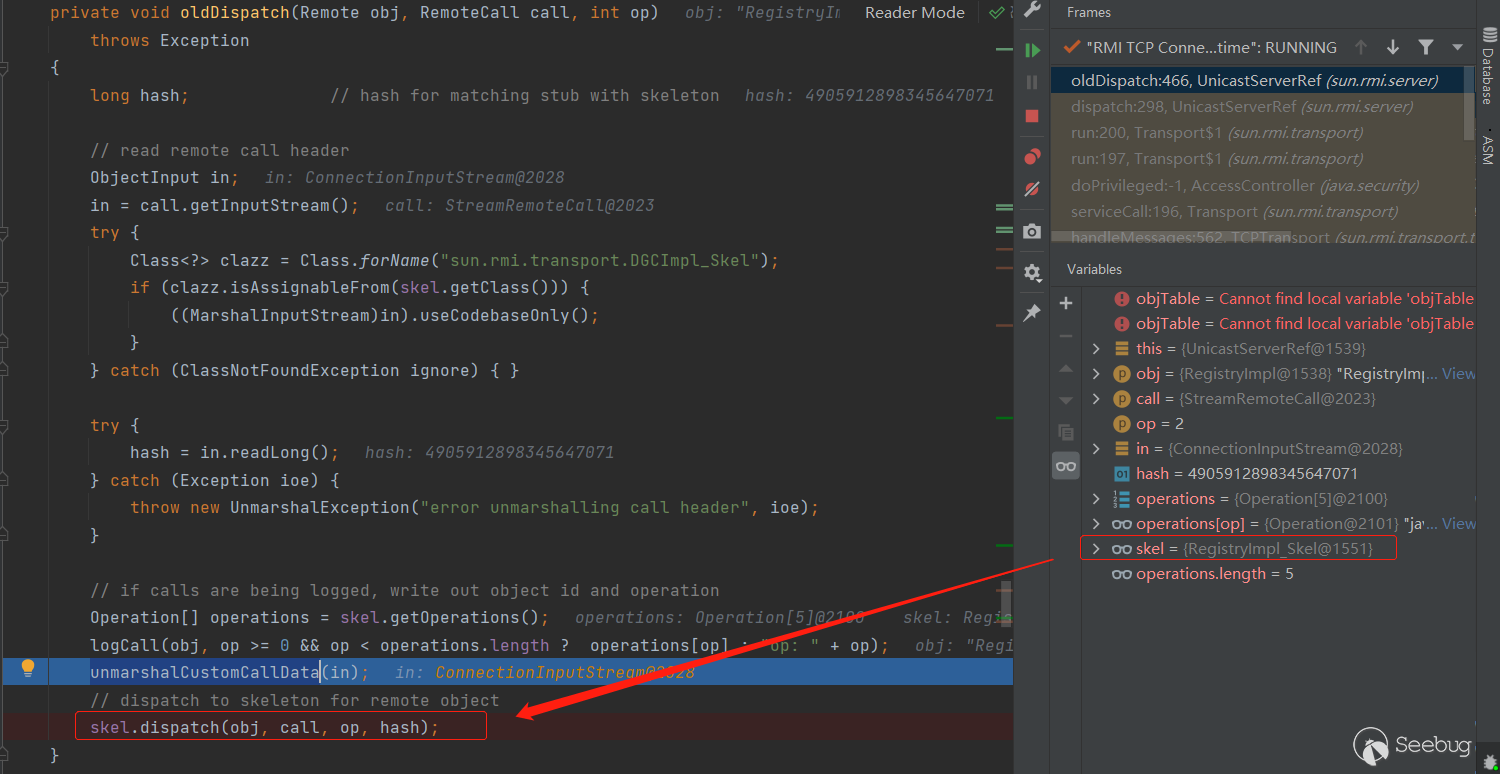Select next frame with down arrow
The width and height of the screenshot is (1500, 774).
point(1393,47)
